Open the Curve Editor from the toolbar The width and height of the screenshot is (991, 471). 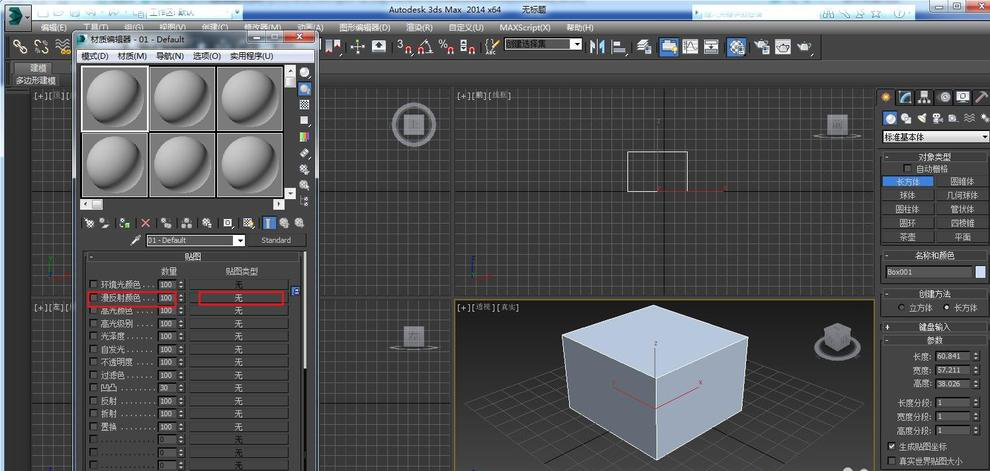coord(691,46)
